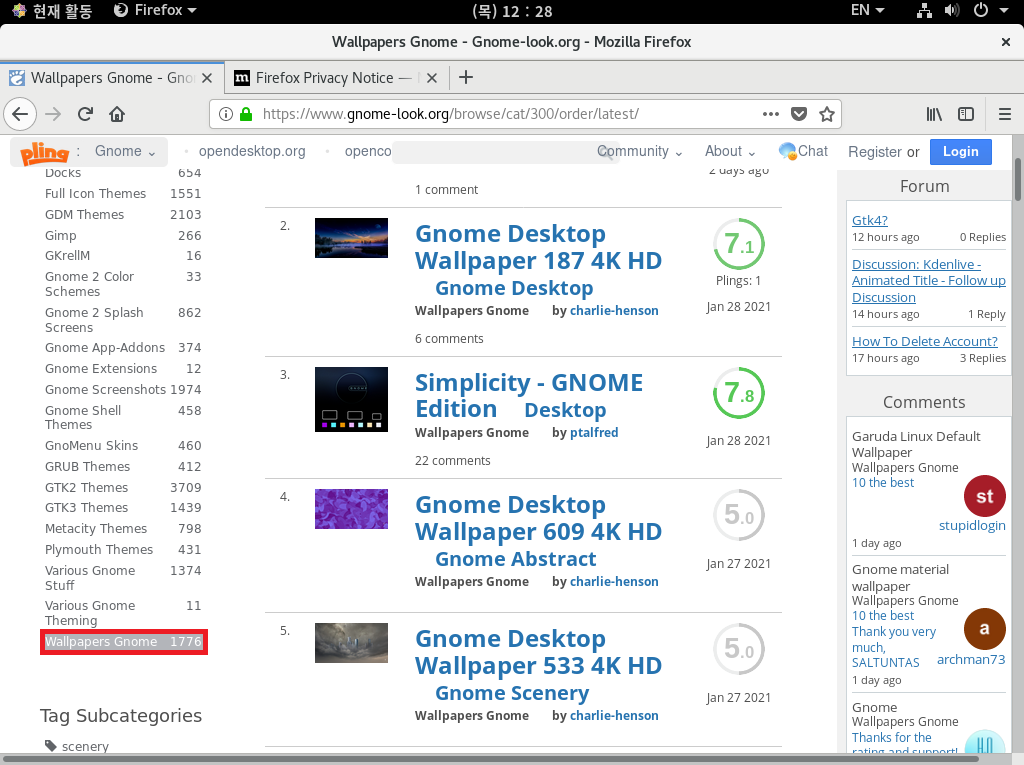The image size is (1024, 765).
Task: Open the activities overview button
Action: tap(53, 10)
